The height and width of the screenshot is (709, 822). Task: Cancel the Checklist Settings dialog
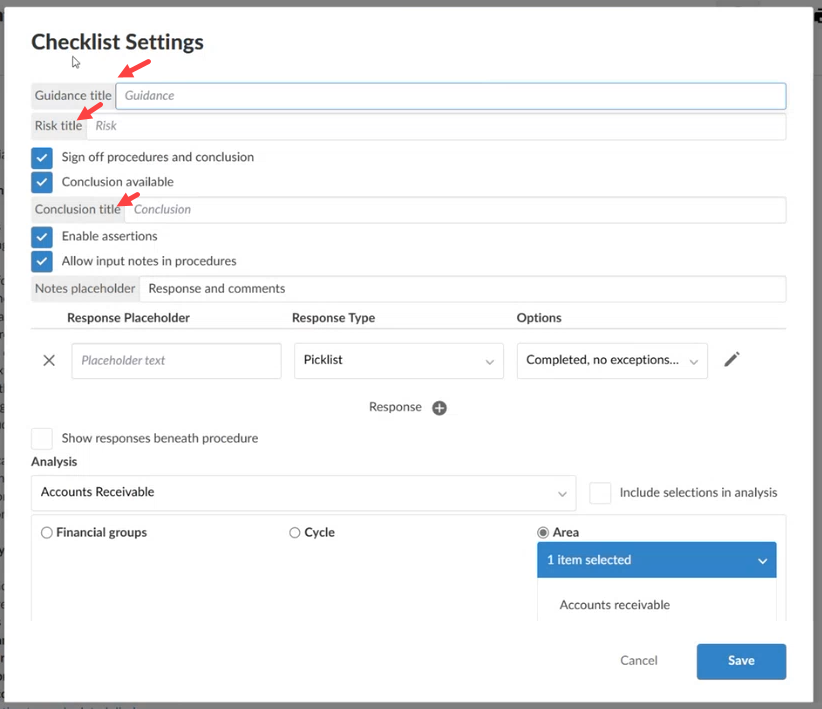pyautogui.click(x=639, y=661)
